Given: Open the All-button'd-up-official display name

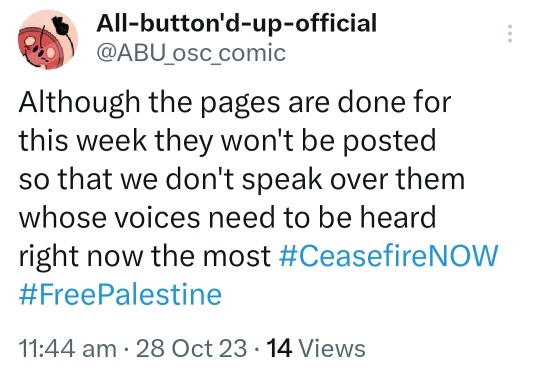Looking at the screenshot, I should tap(237, 23).
